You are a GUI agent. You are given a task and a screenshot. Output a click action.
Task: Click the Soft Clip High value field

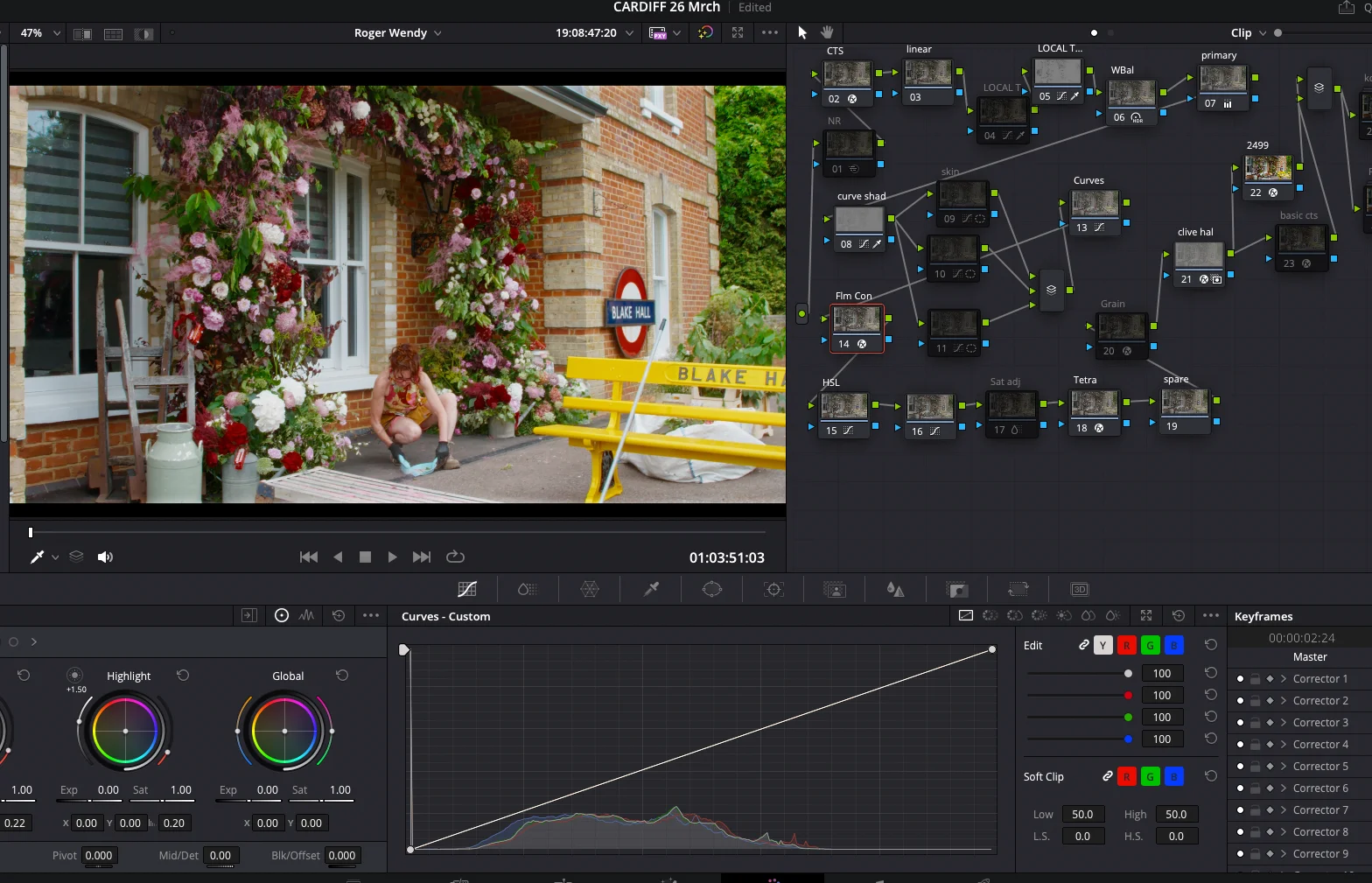(1176, 814)
